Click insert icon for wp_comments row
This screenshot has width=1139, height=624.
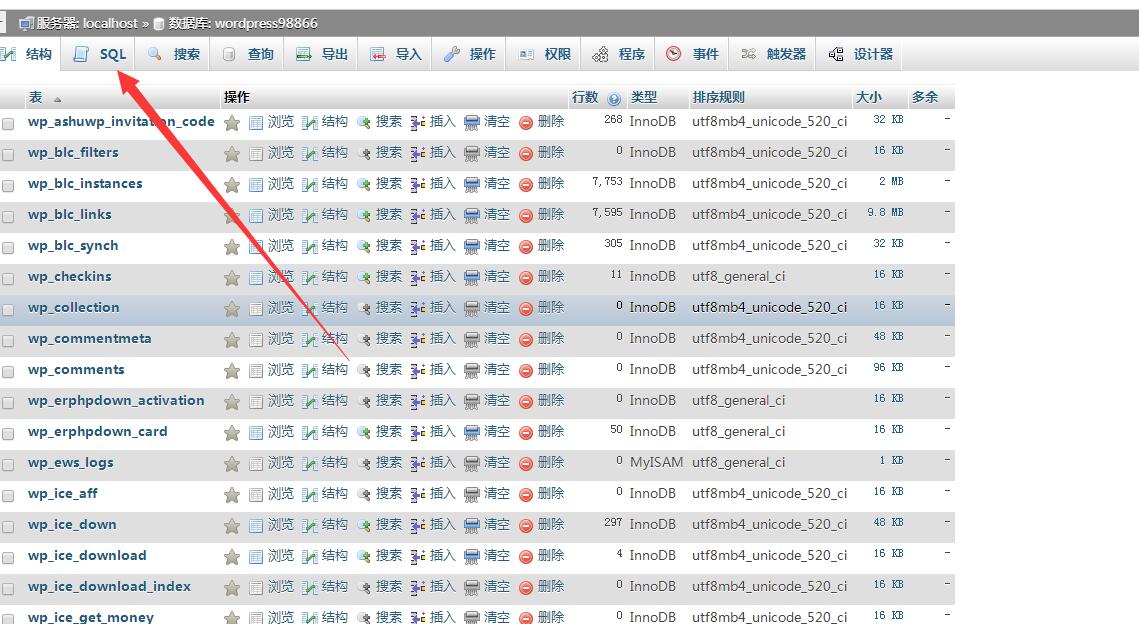point(418,370)
